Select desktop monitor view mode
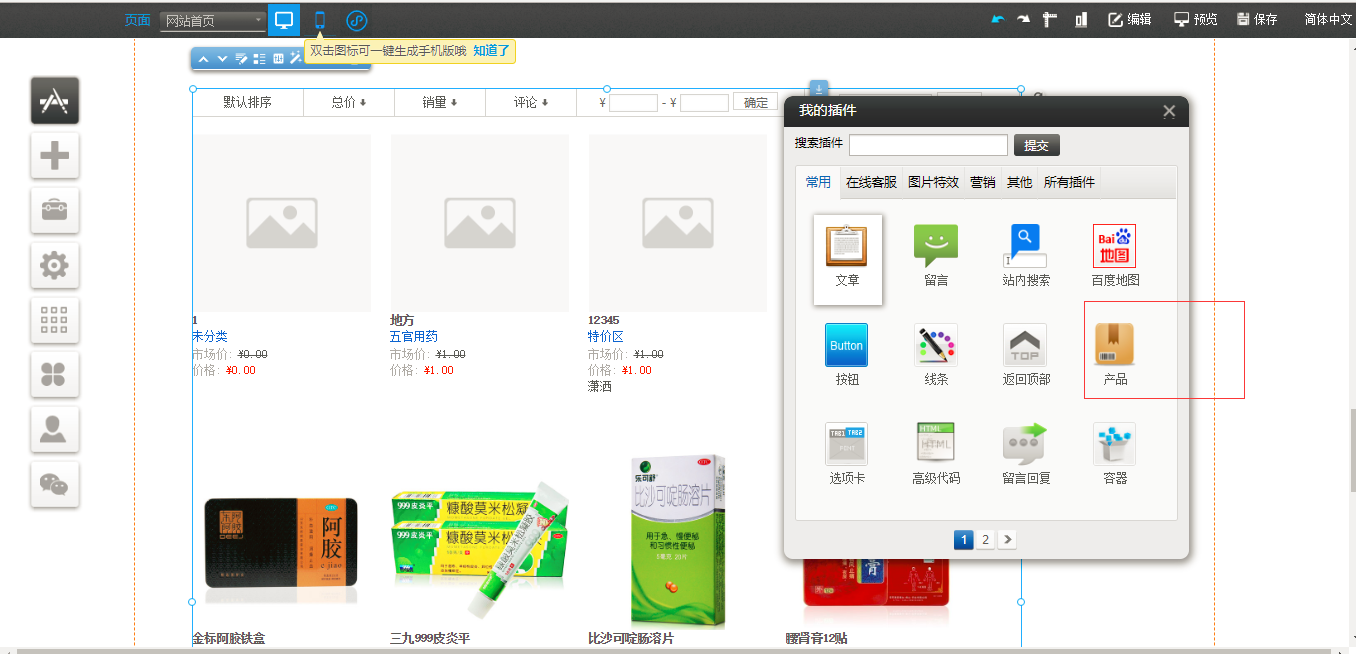1356x654 pixels. (x=284, y=20)
